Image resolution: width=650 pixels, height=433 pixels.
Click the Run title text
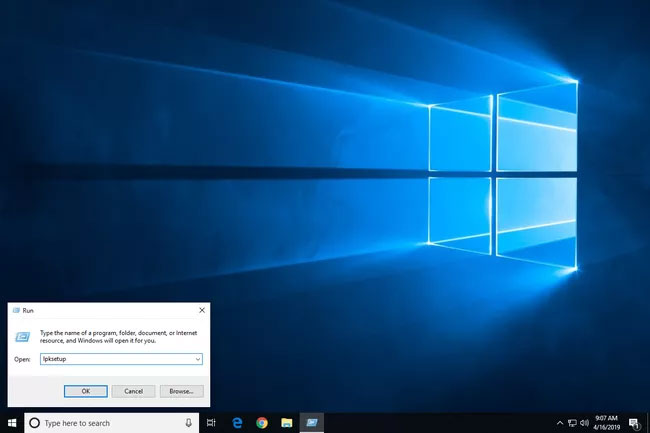point(28,310)
